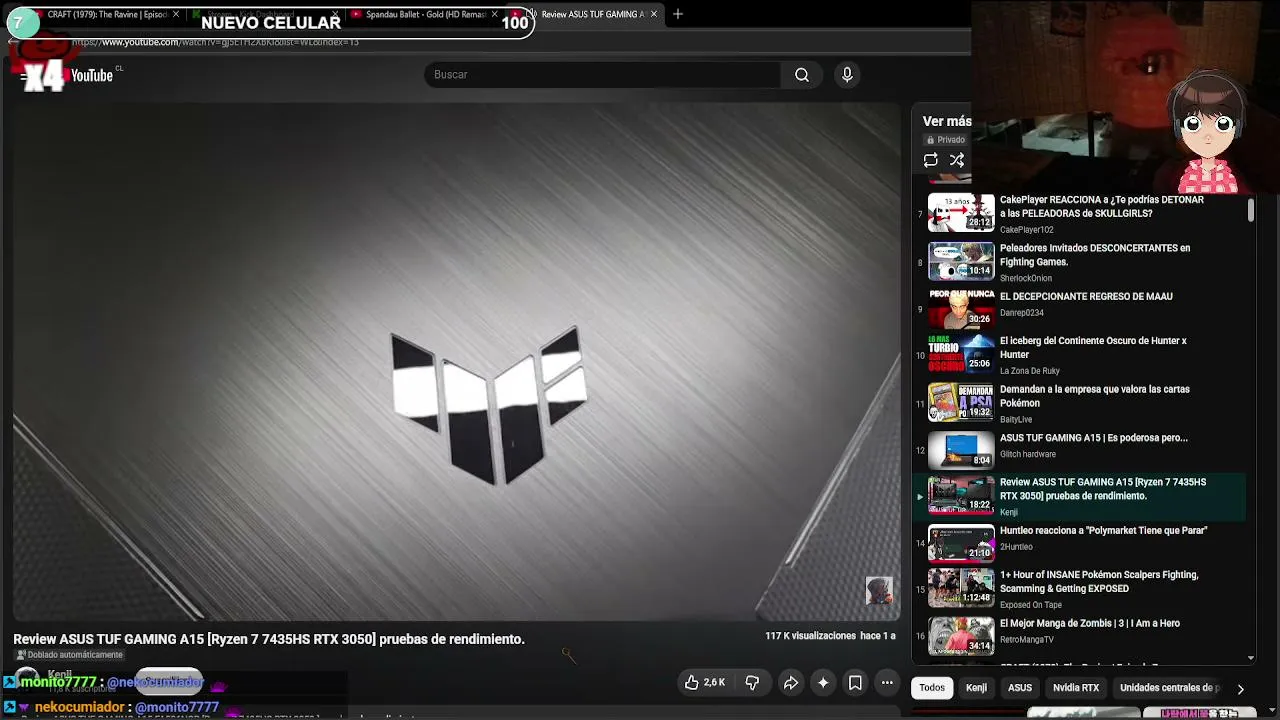Screen dimensions: 1280x720
Task: Click title 'Demandan a la empresa que valora las cartas Pokémon'
Action: 1095,397
